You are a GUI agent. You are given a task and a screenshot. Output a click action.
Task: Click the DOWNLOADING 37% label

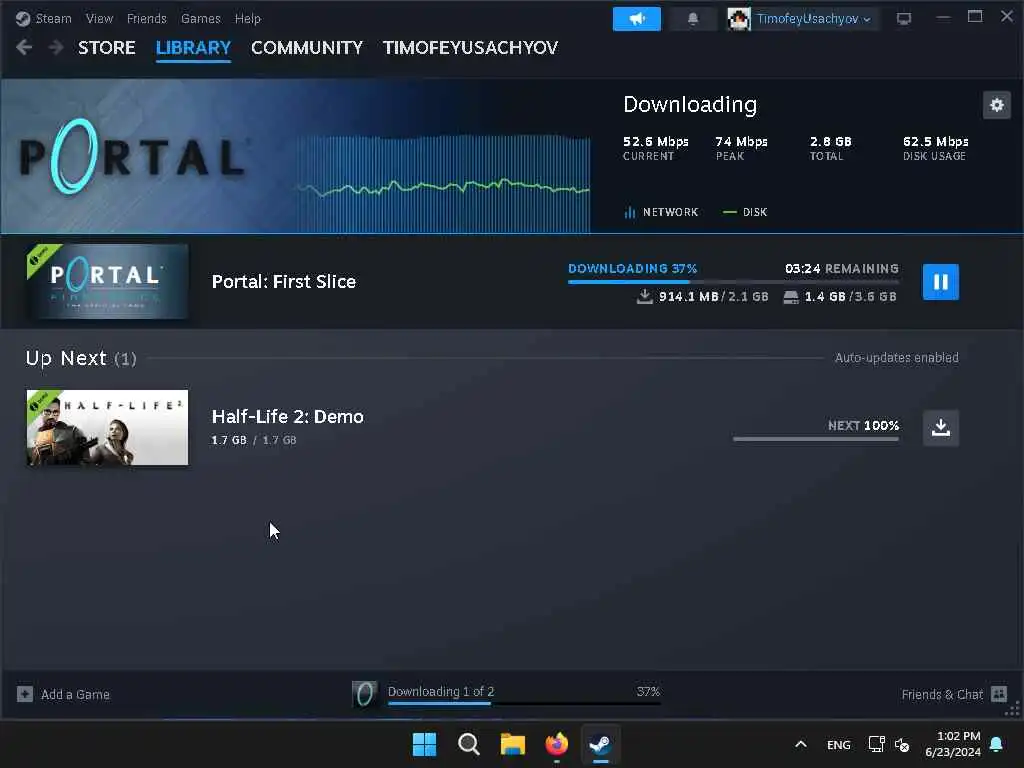632,268
